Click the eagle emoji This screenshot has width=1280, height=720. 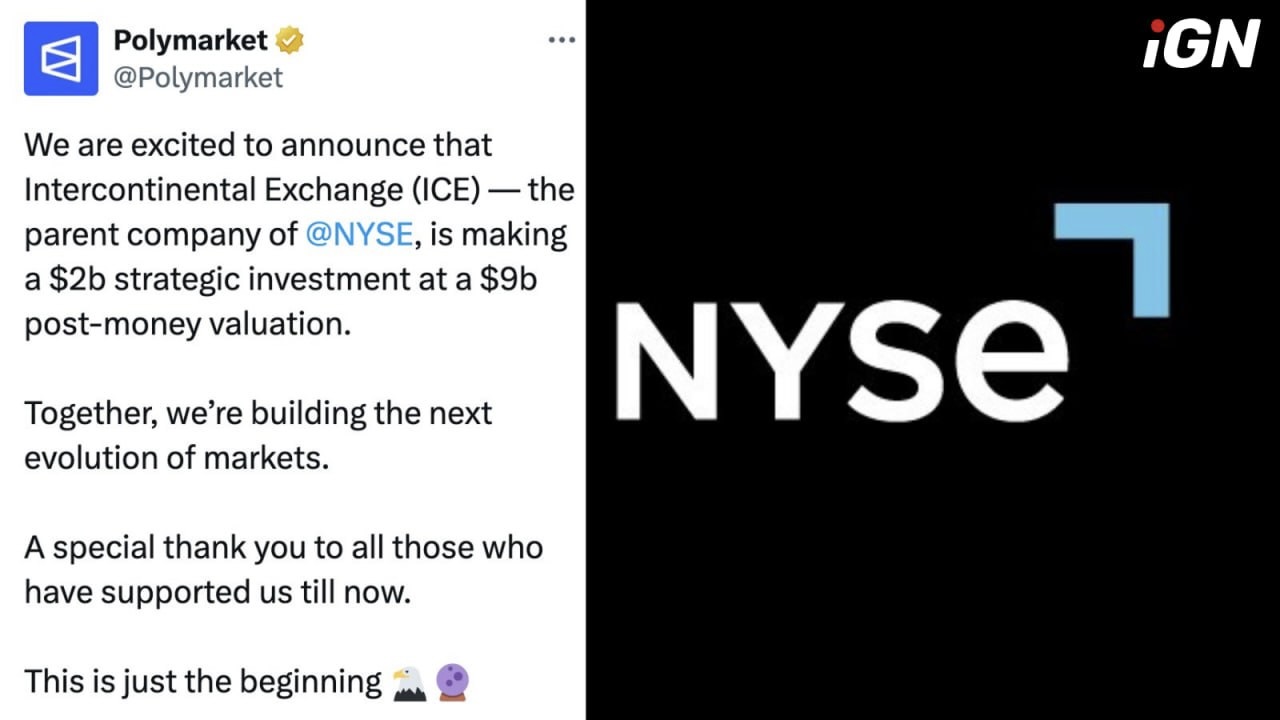(x=409, y=683)
